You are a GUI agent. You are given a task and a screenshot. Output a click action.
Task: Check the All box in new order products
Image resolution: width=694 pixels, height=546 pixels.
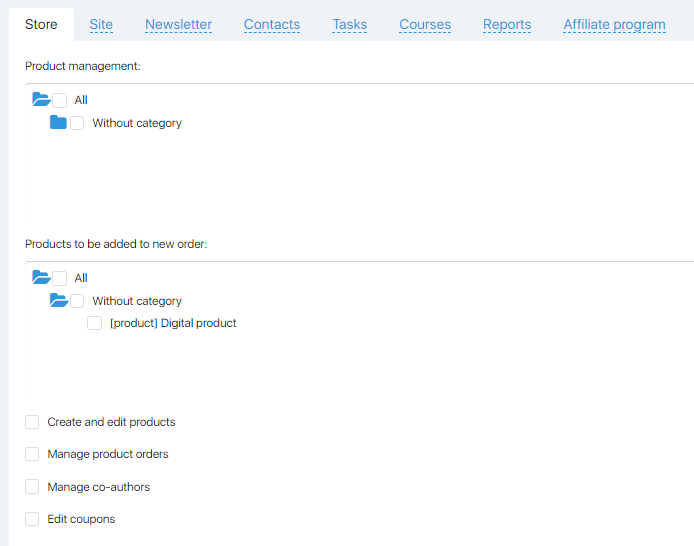[x=59, y=278]
